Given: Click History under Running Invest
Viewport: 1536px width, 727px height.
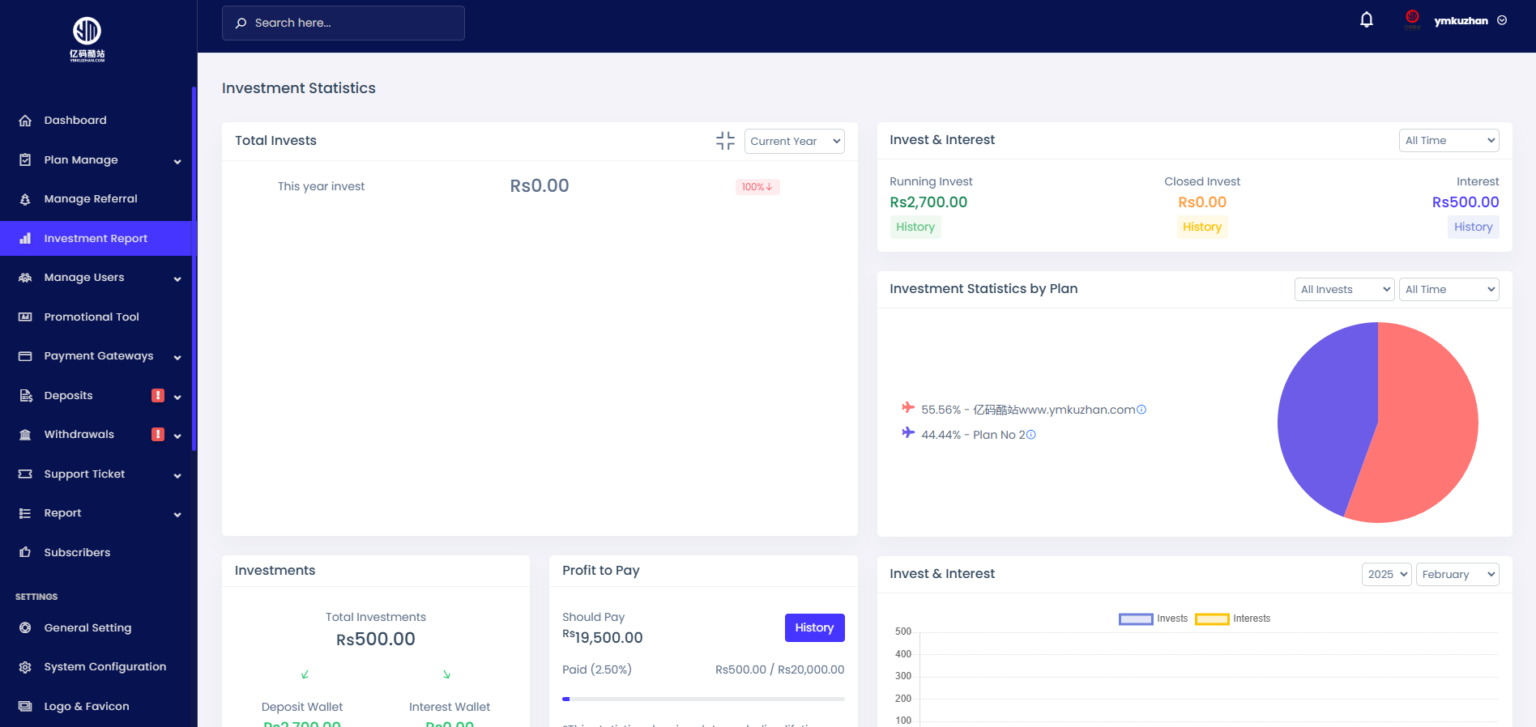Looking at the screenshot, I should coord(915,227).
